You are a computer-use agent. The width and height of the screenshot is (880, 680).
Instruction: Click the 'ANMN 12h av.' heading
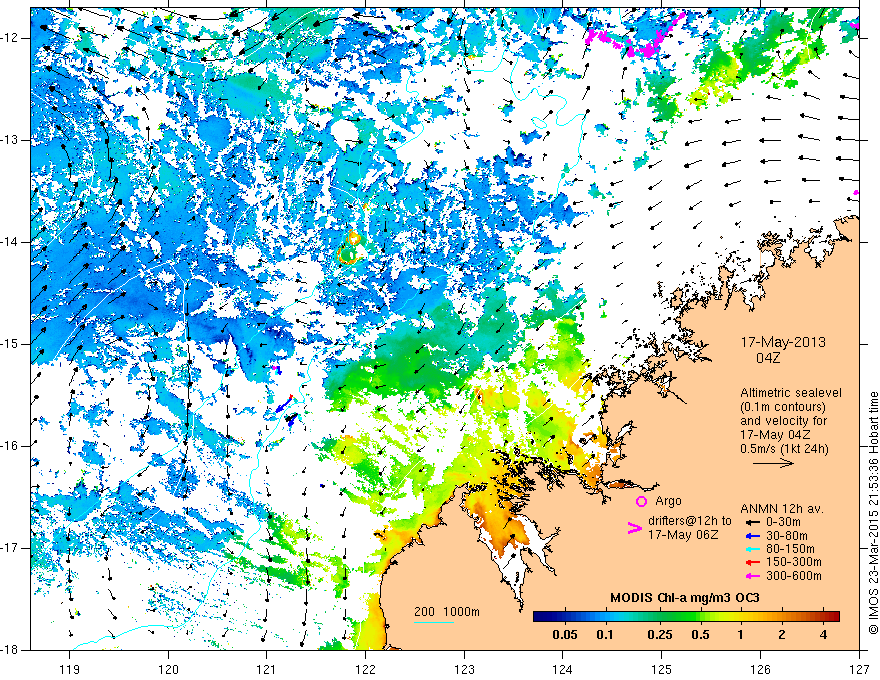(782, 509)
